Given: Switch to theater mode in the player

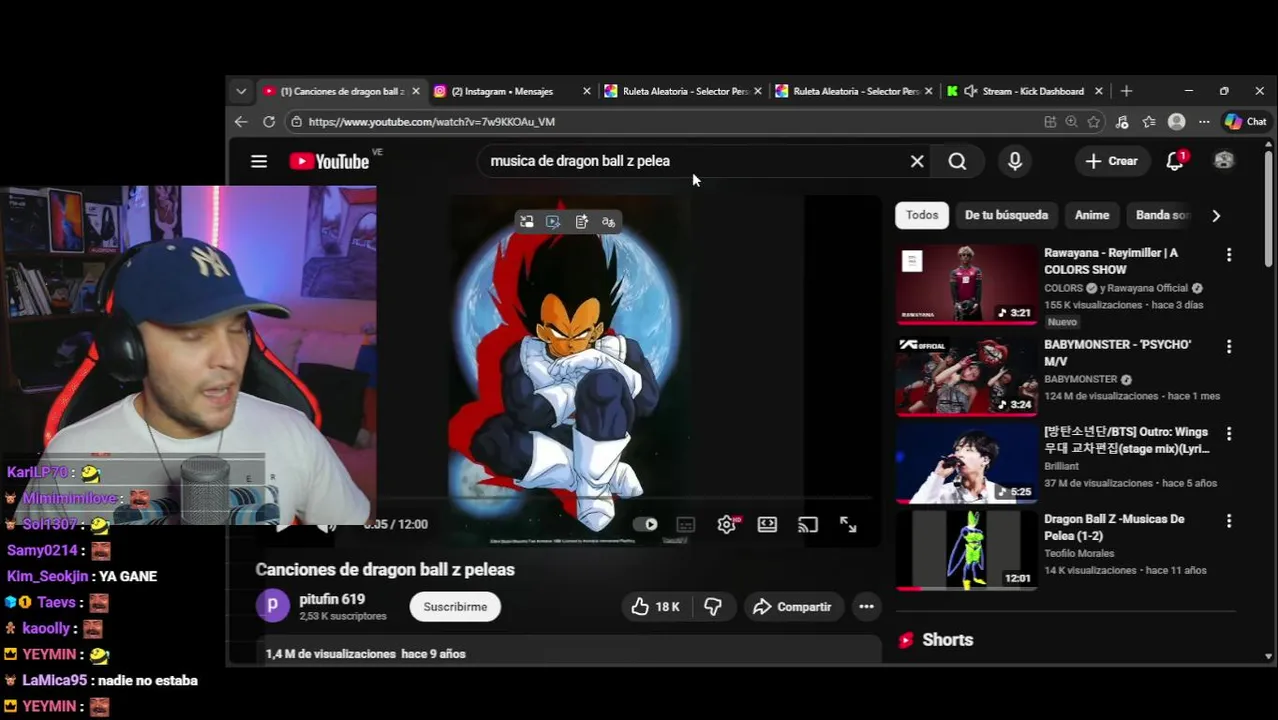Looking at the screenshot, I should click(767, 524).
